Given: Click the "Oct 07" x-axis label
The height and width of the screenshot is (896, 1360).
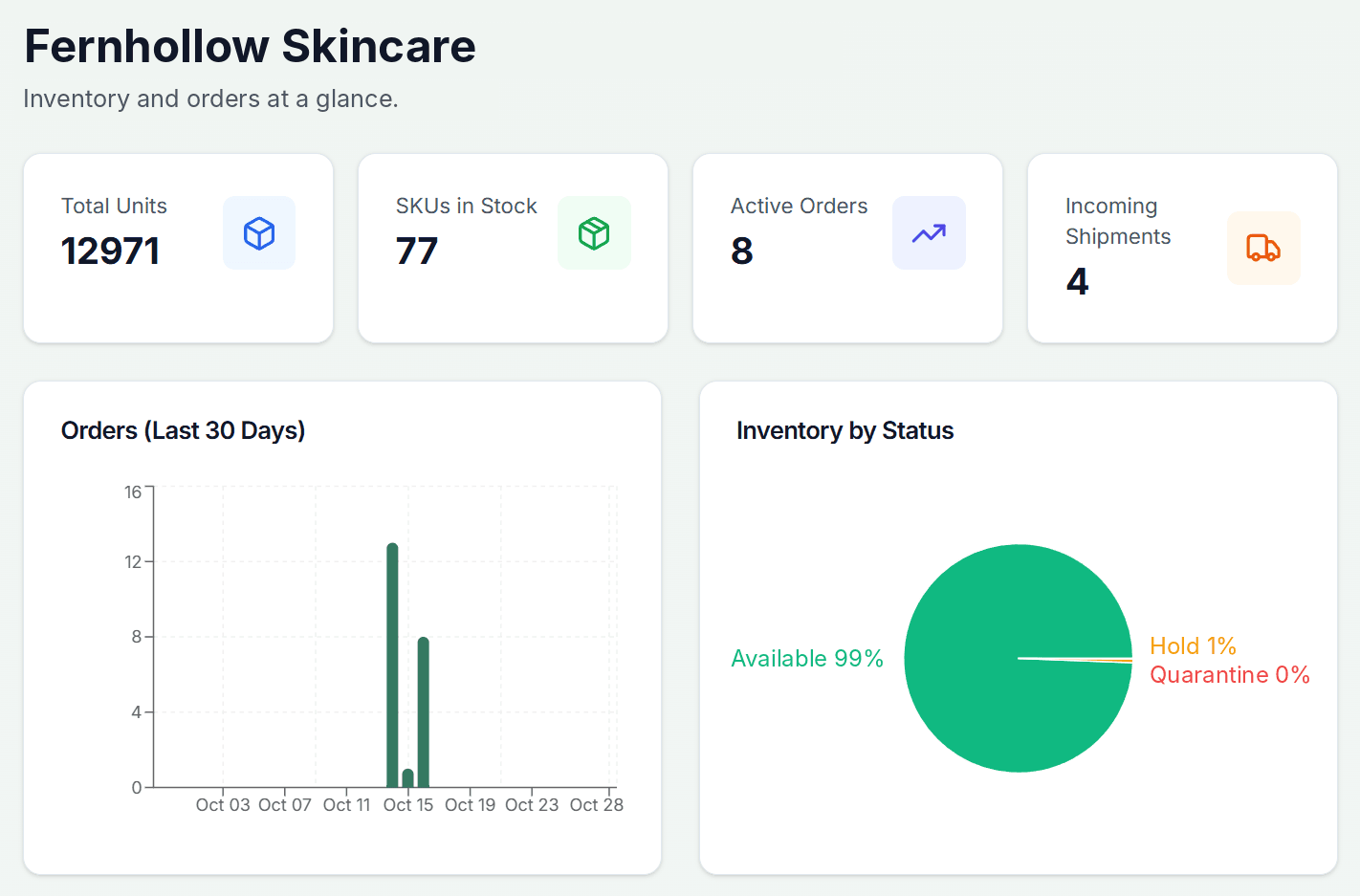Looking at the screenshot, I should click(285, 805).
